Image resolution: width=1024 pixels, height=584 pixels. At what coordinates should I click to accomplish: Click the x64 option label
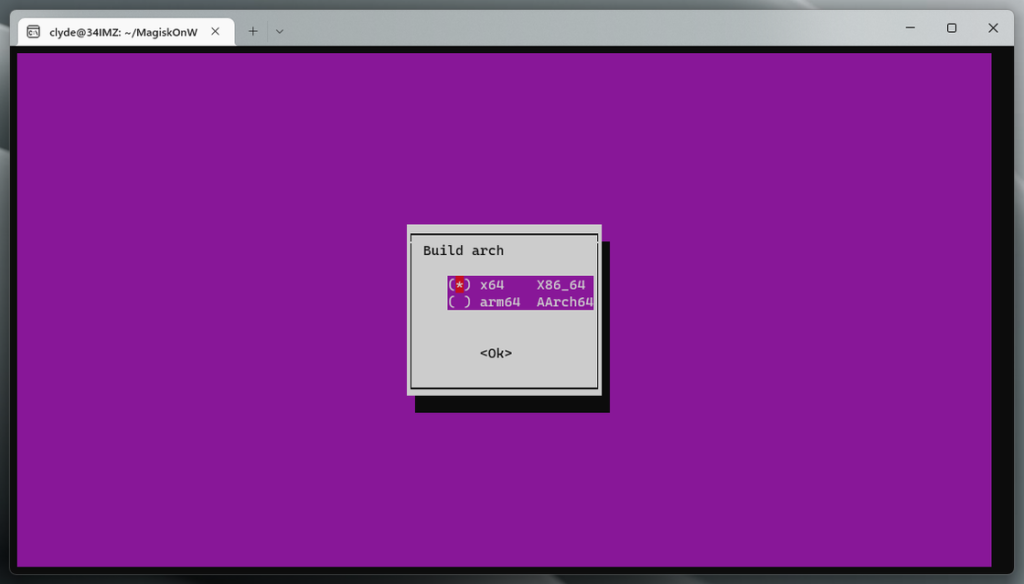492,285
